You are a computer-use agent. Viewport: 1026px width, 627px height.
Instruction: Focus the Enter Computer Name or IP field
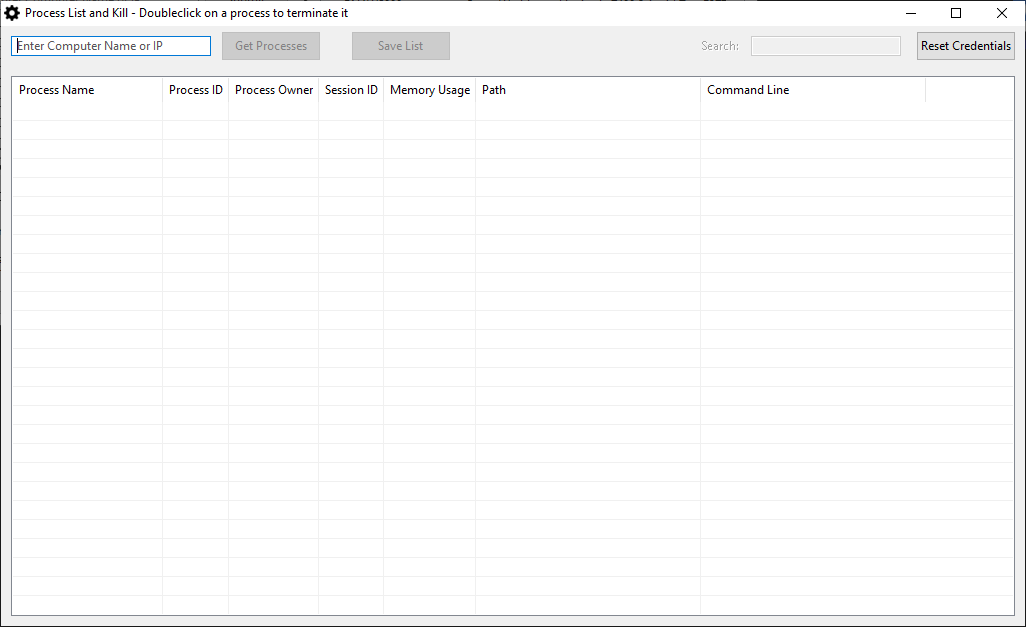click(x=111, y=46)
